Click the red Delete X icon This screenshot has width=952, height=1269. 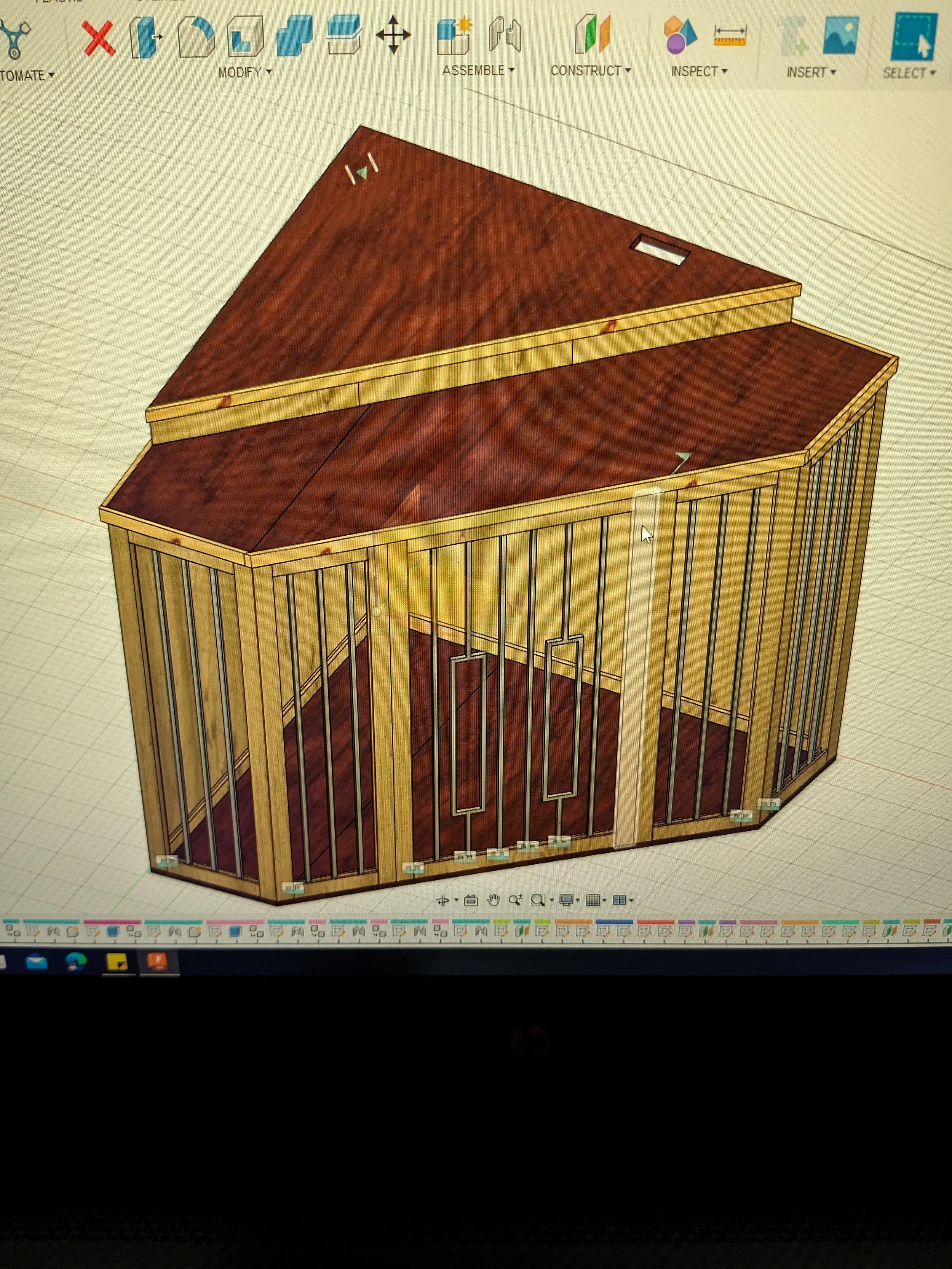(x=98, y=38)
